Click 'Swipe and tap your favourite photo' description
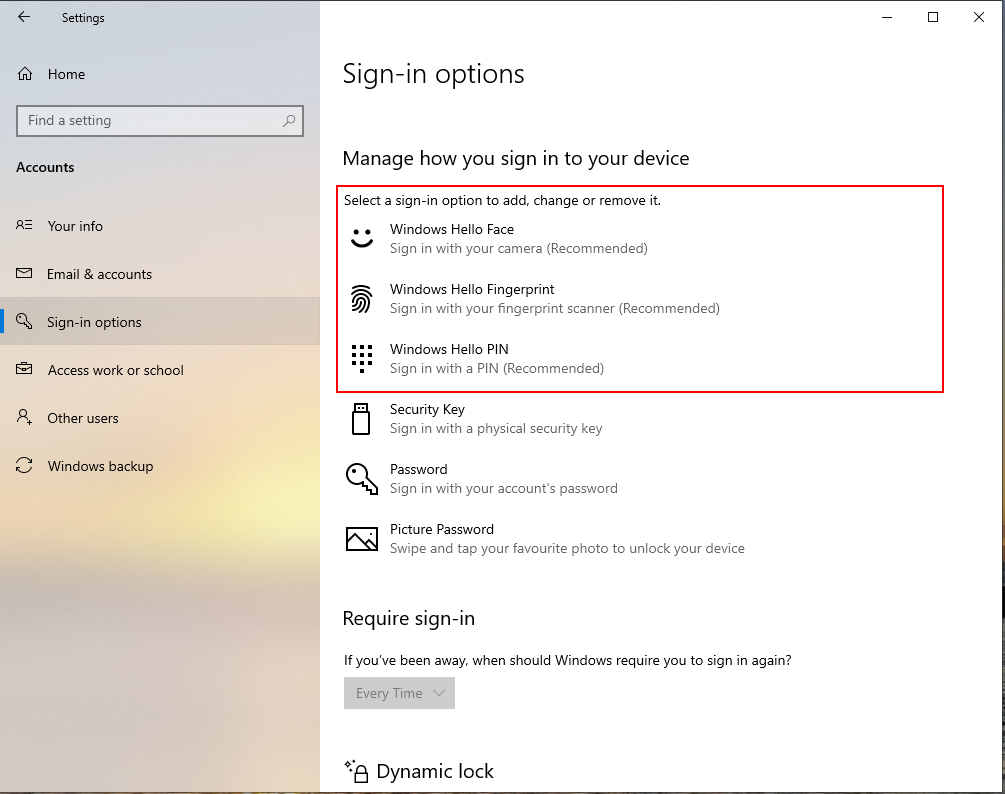Image resolution: width=1005 pixels, height=794 pixels. (567, 549)
